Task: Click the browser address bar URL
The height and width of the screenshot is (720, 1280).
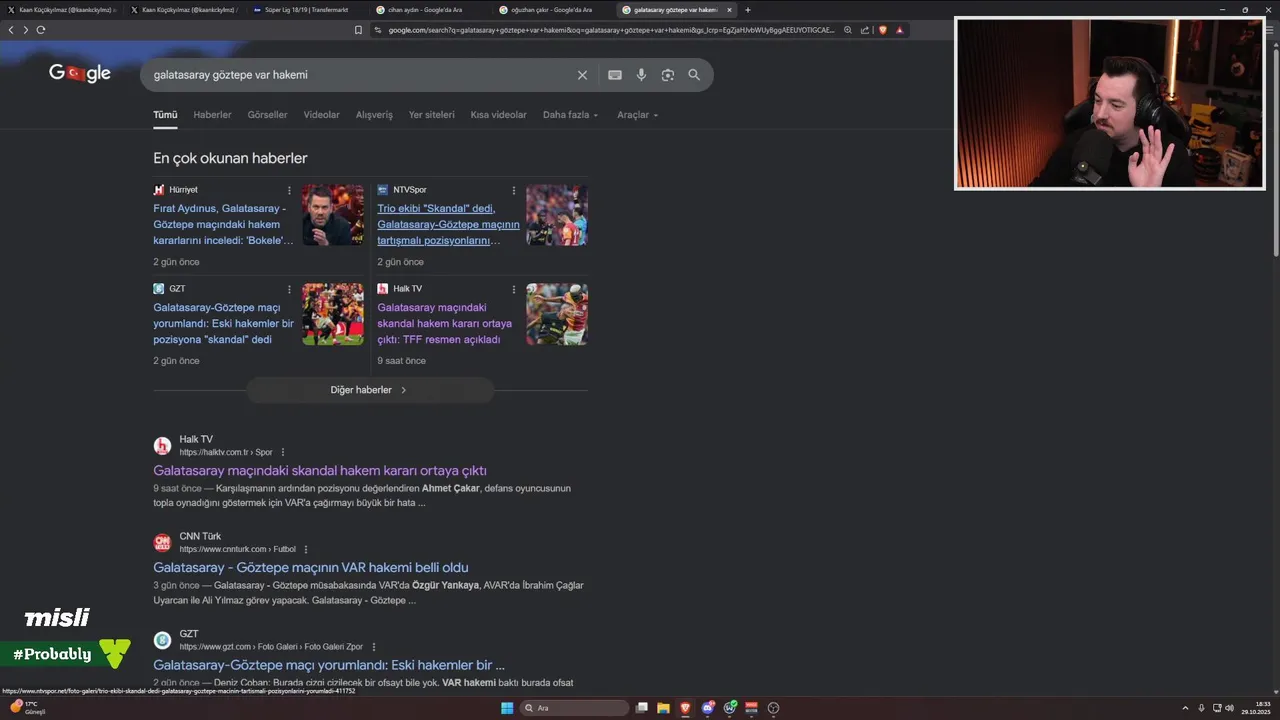Action: tap(610, 30)
